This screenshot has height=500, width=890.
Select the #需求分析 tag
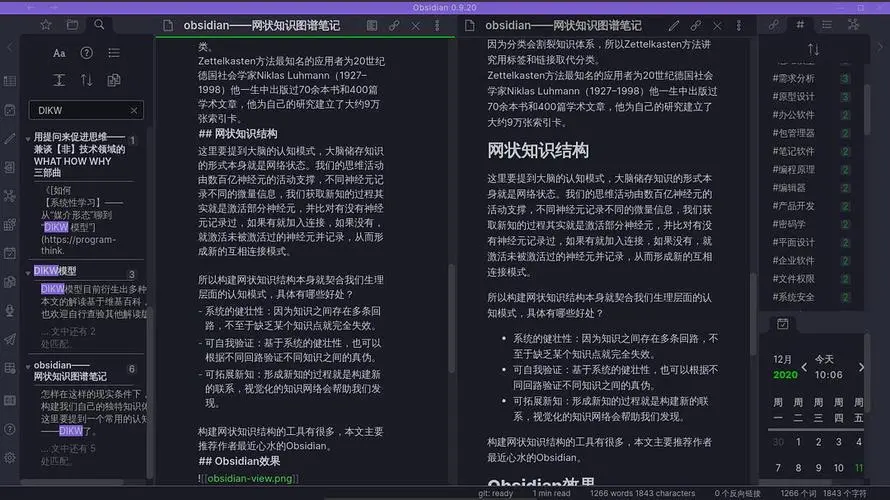(794, 78)
